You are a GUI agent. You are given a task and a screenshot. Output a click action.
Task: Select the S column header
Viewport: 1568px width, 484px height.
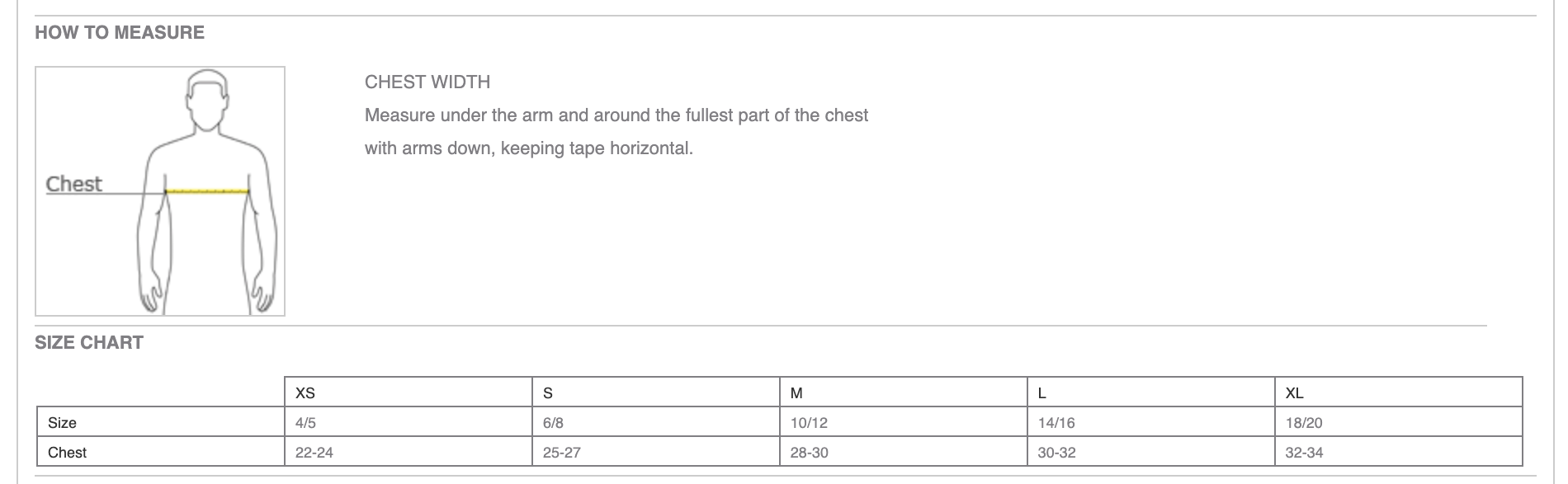[x=548, y=393]
